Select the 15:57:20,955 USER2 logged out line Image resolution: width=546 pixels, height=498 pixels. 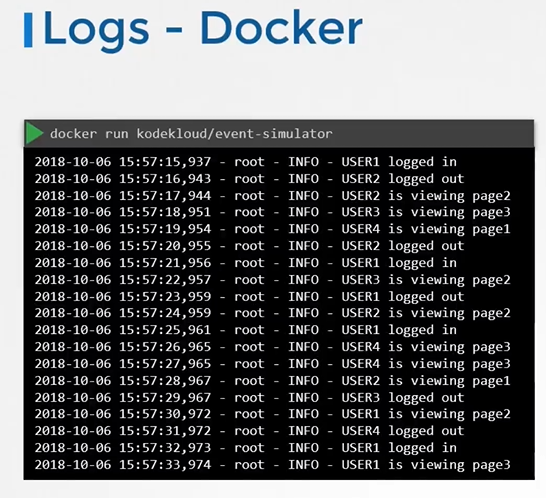(x=249, y=246)
